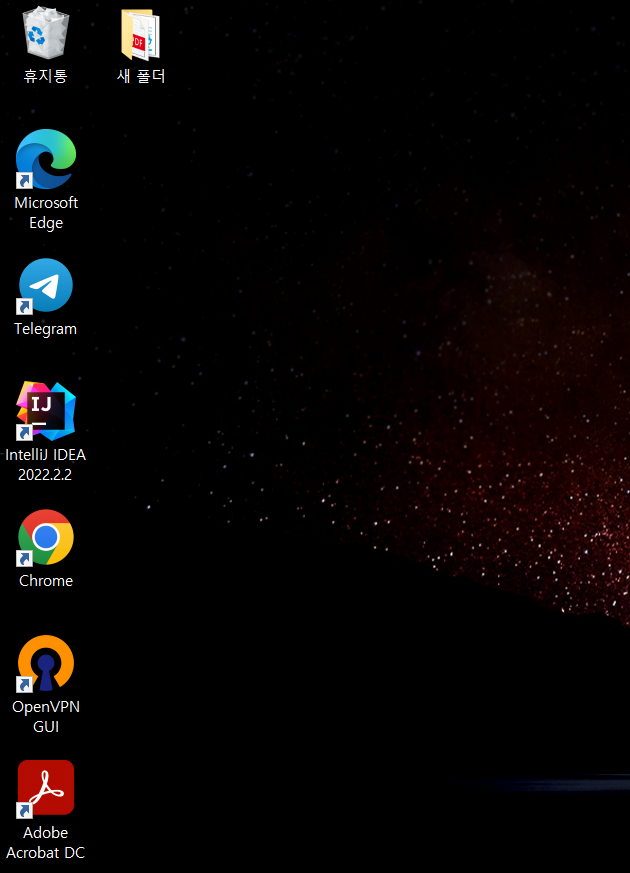
Task: Click the Telegram text label
Action: (x=46, y=329)
